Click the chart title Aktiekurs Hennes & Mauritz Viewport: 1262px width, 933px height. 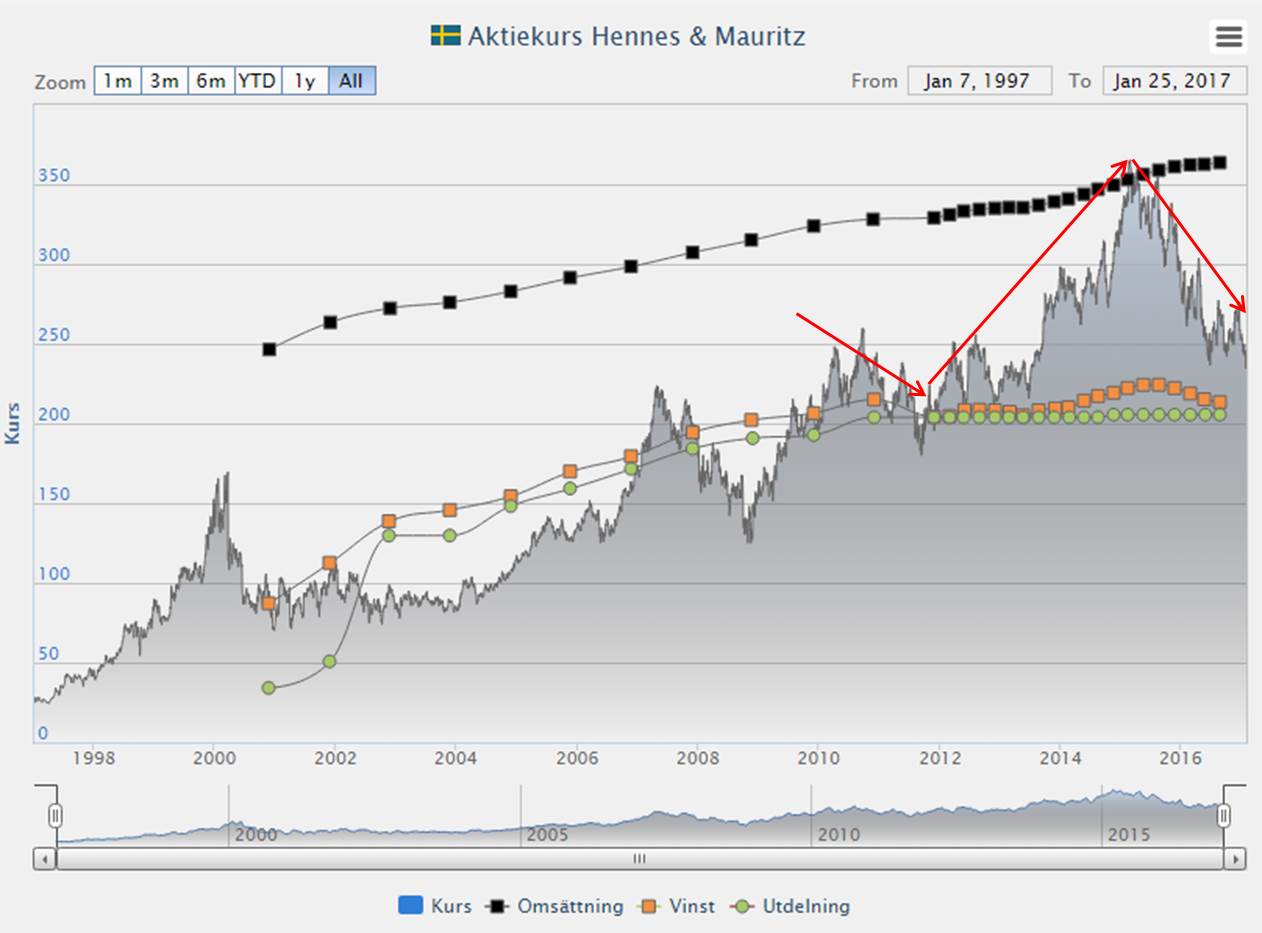637,37
